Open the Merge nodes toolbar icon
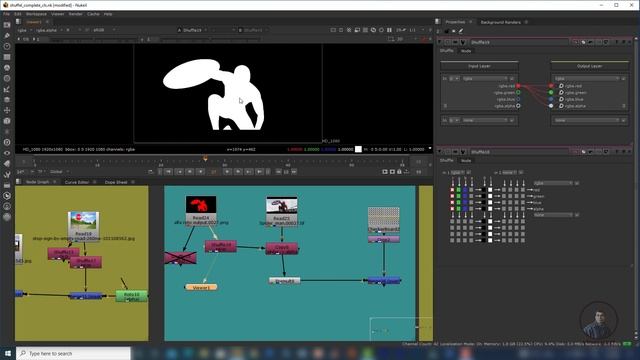The width and height of the screenshot is (640, 360). coord(7,100)
